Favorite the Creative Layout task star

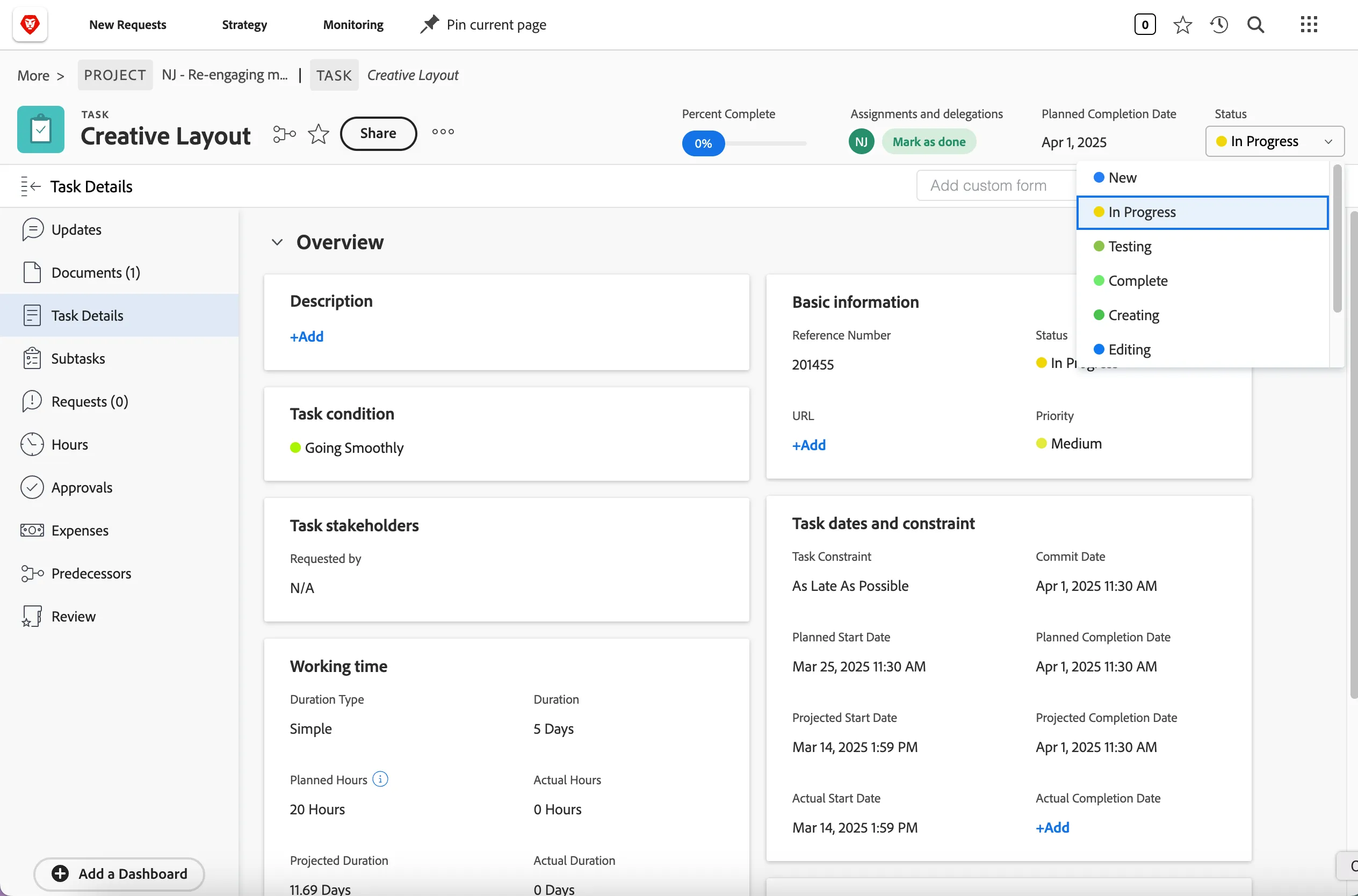tap(318, 134)
